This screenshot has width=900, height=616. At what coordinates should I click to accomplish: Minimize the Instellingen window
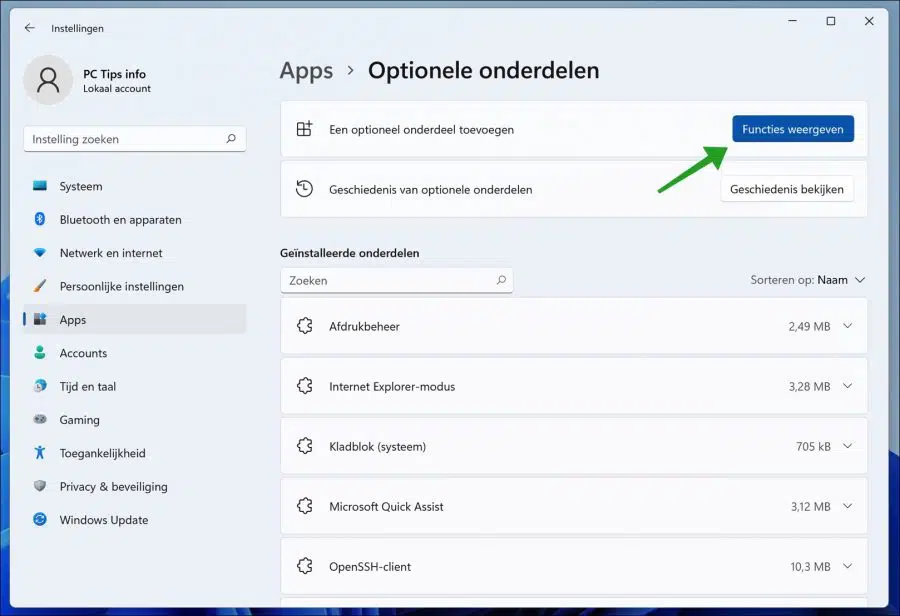pos(793,21)
